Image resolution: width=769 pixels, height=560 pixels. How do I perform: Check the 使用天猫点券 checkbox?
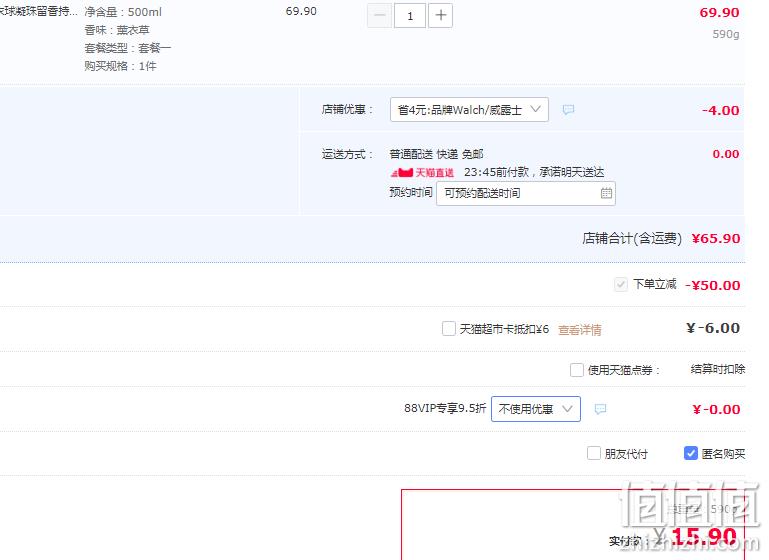pos(577,370)
